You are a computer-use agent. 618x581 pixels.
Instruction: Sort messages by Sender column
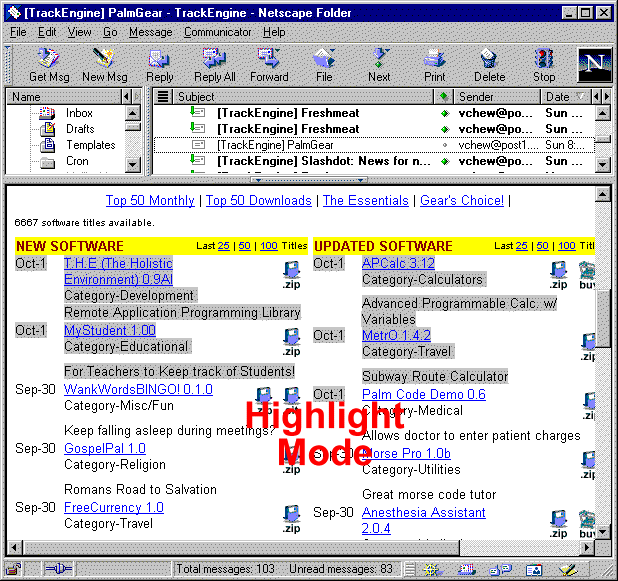coord(497,97)
